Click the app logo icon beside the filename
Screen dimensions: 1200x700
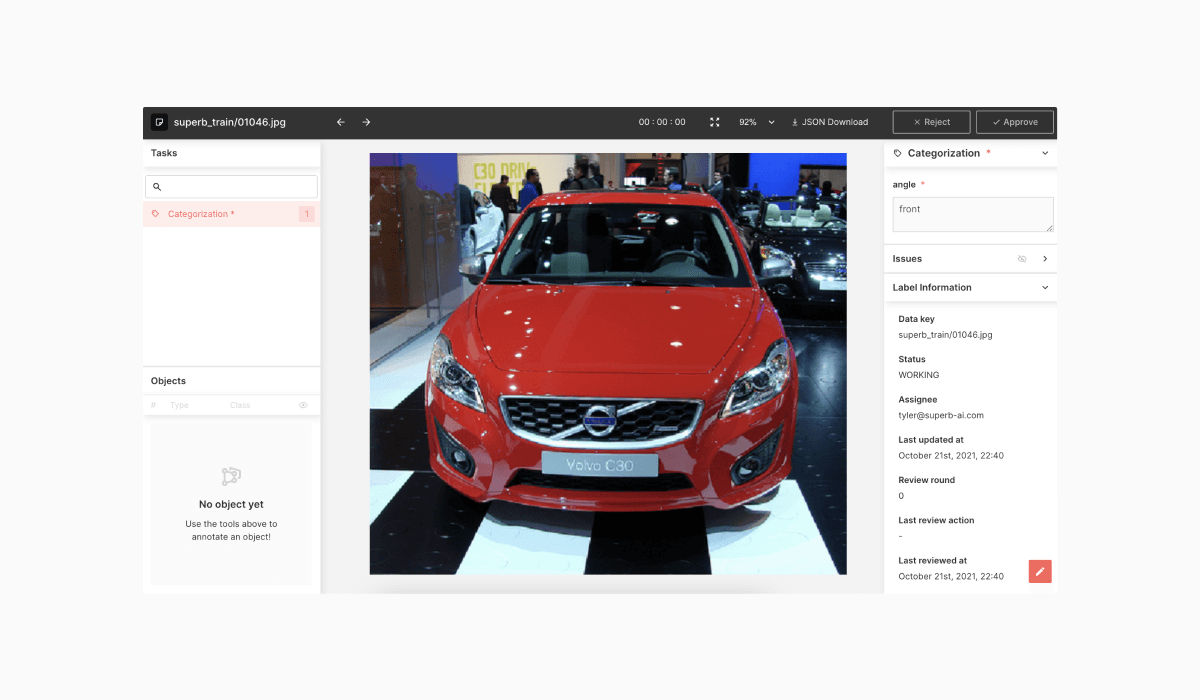(x=159, y=122)
